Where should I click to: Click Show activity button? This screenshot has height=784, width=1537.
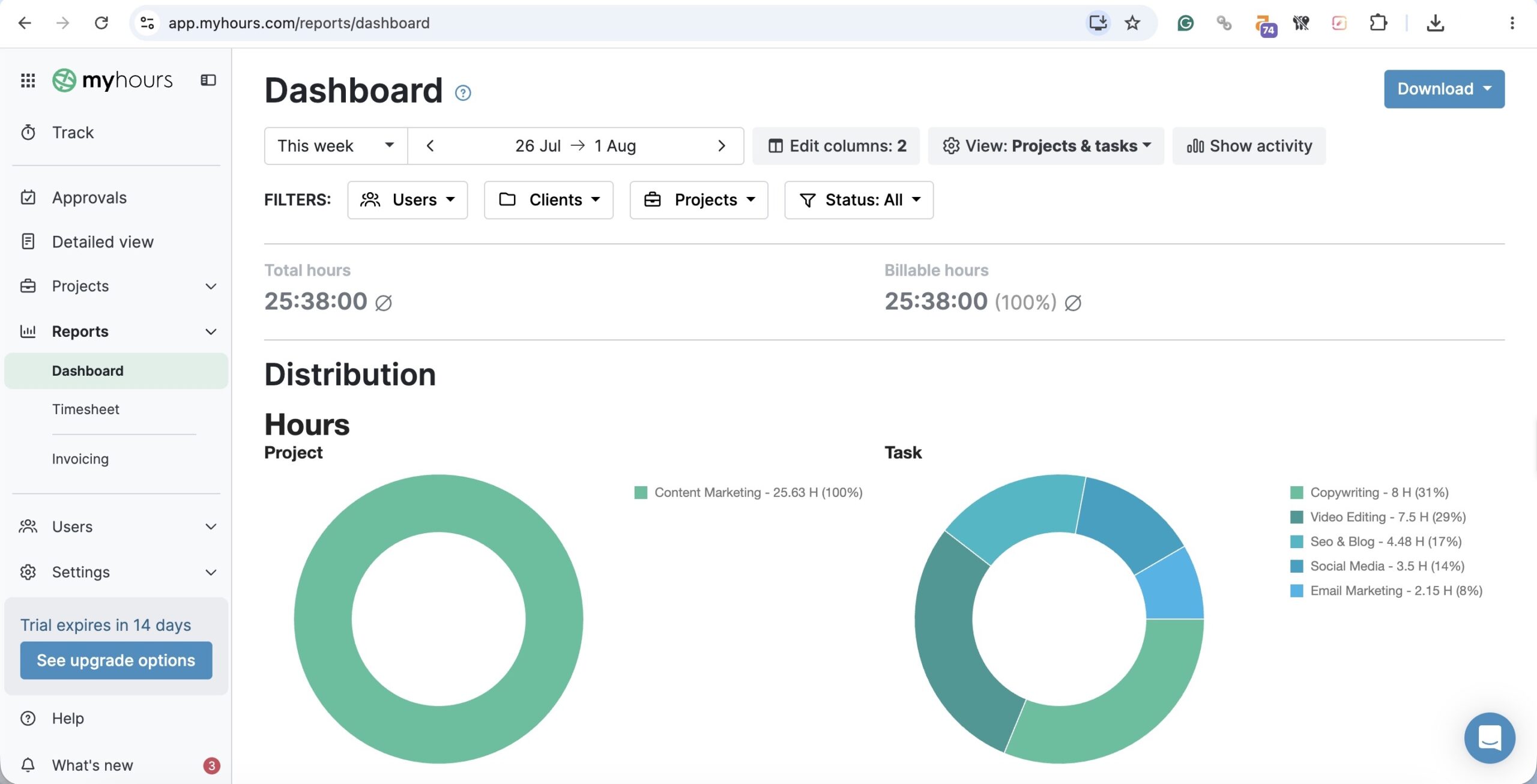point(1249,145)
